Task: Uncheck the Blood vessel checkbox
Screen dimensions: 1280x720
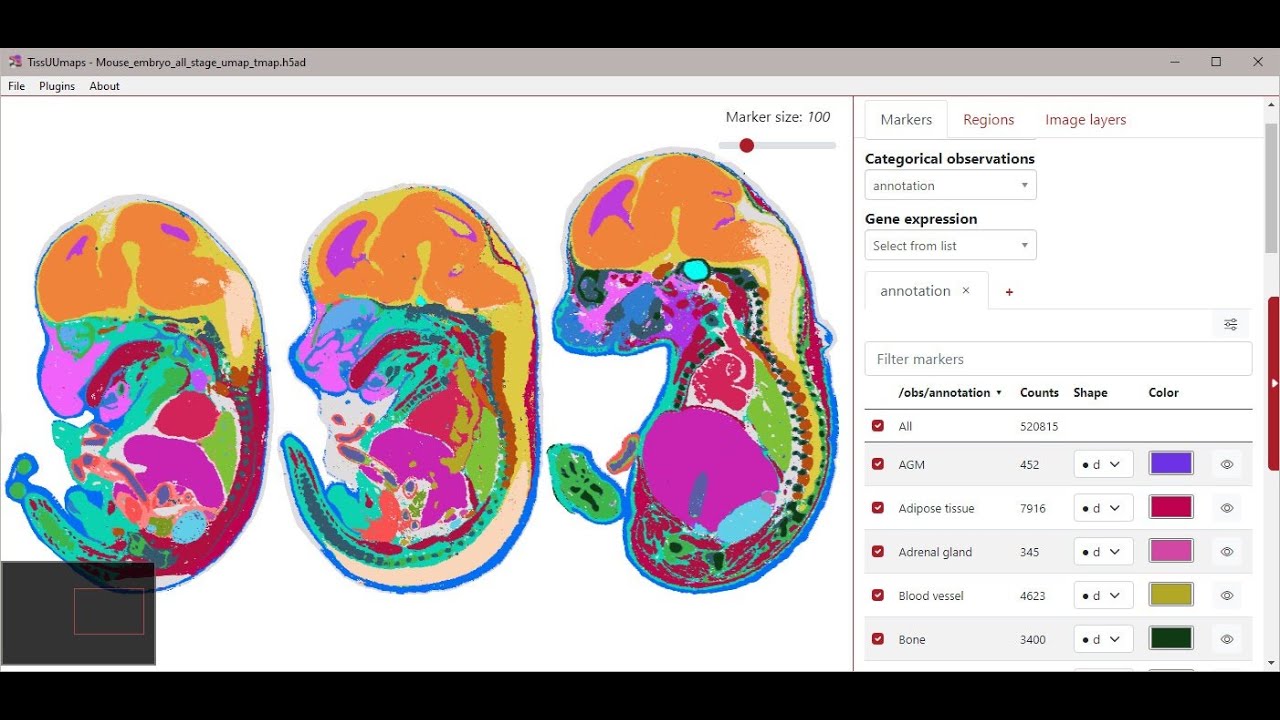Action: click(878, 596)
